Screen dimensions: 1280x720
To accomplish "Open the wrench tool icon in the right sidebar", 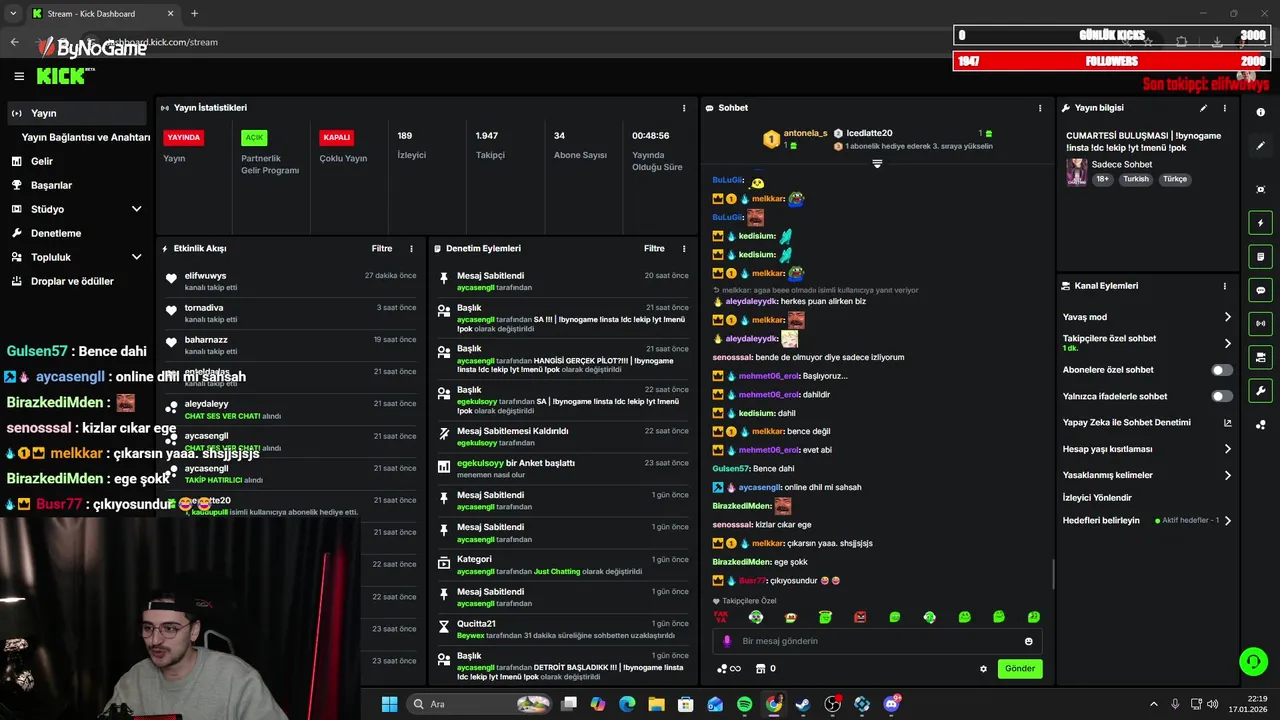I will coord(1260,391).
